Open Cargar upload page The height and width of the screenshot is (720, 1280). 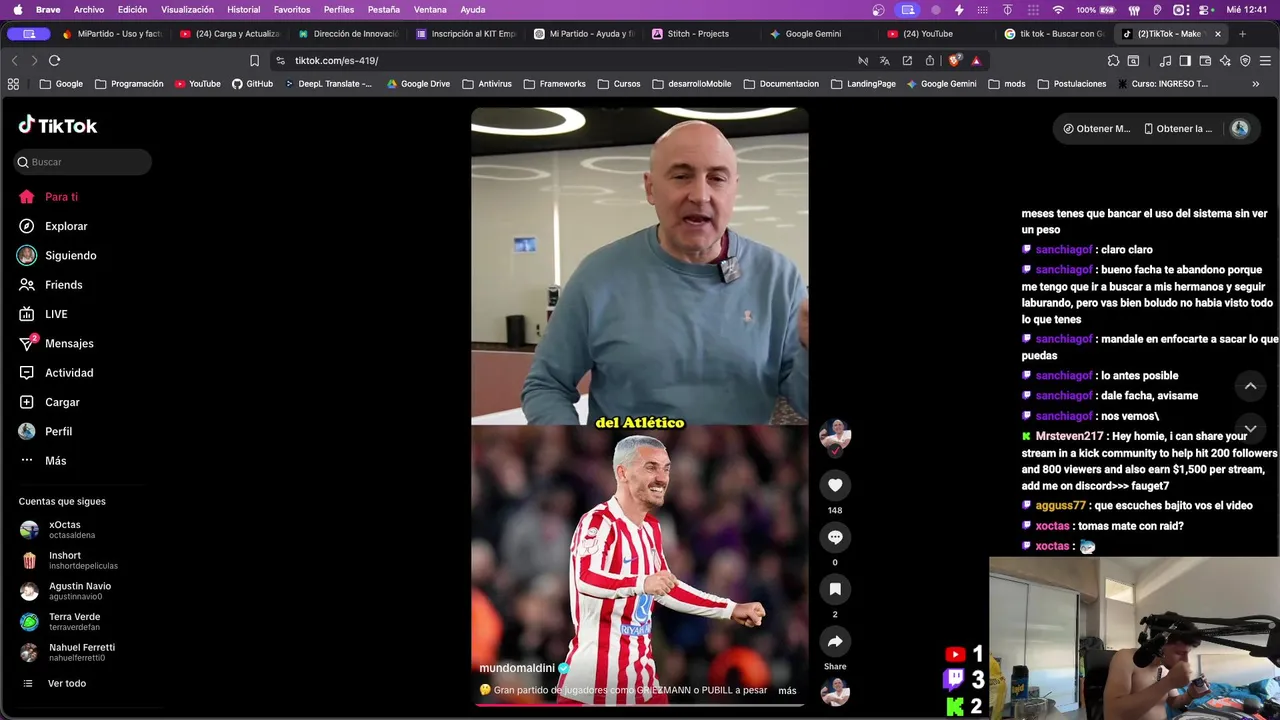[x=62, y=402]
